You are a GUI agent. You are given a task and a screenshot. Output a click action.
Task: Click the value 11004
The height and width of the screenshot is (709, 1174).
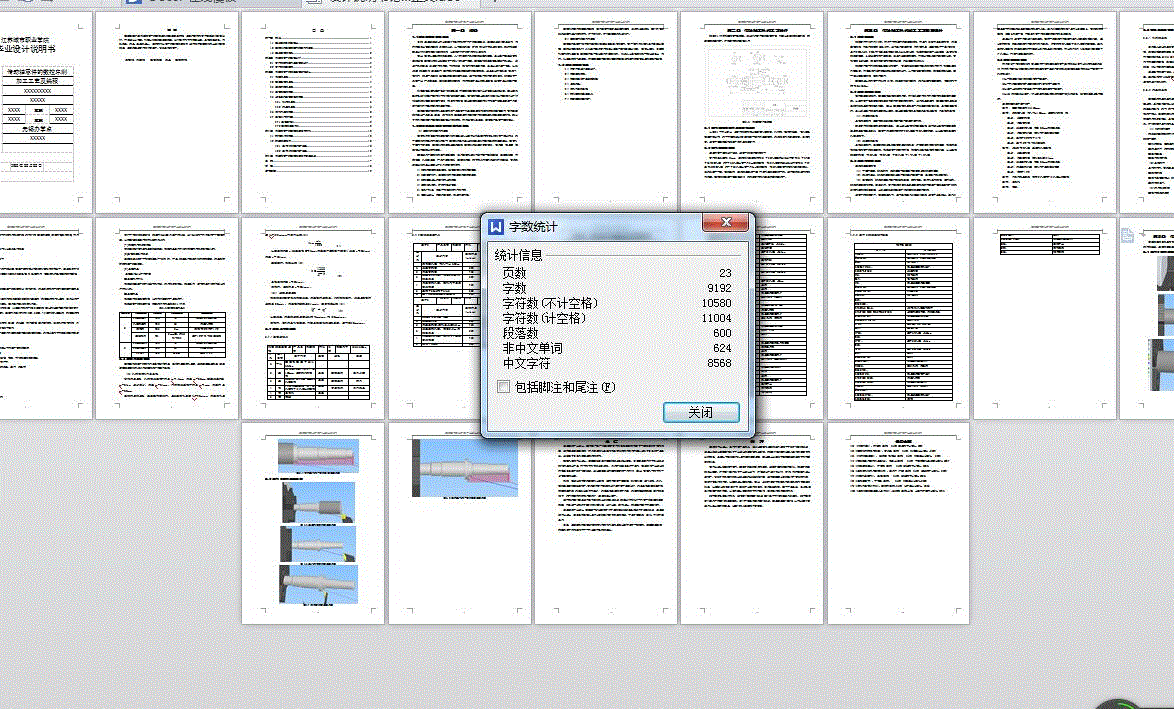tap(717, 318)
